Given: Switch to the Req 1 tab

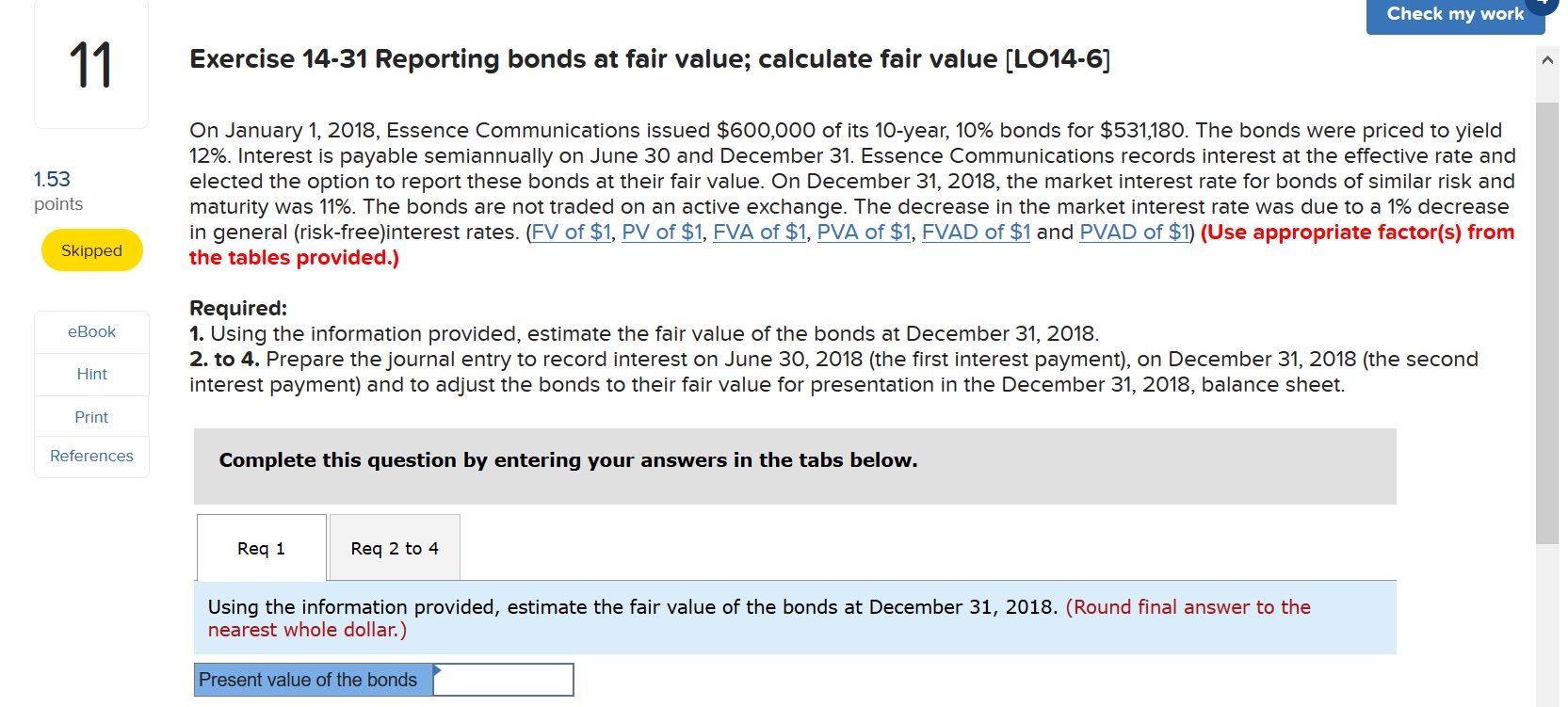Looking at the screenshot, I should pos(261,548).
